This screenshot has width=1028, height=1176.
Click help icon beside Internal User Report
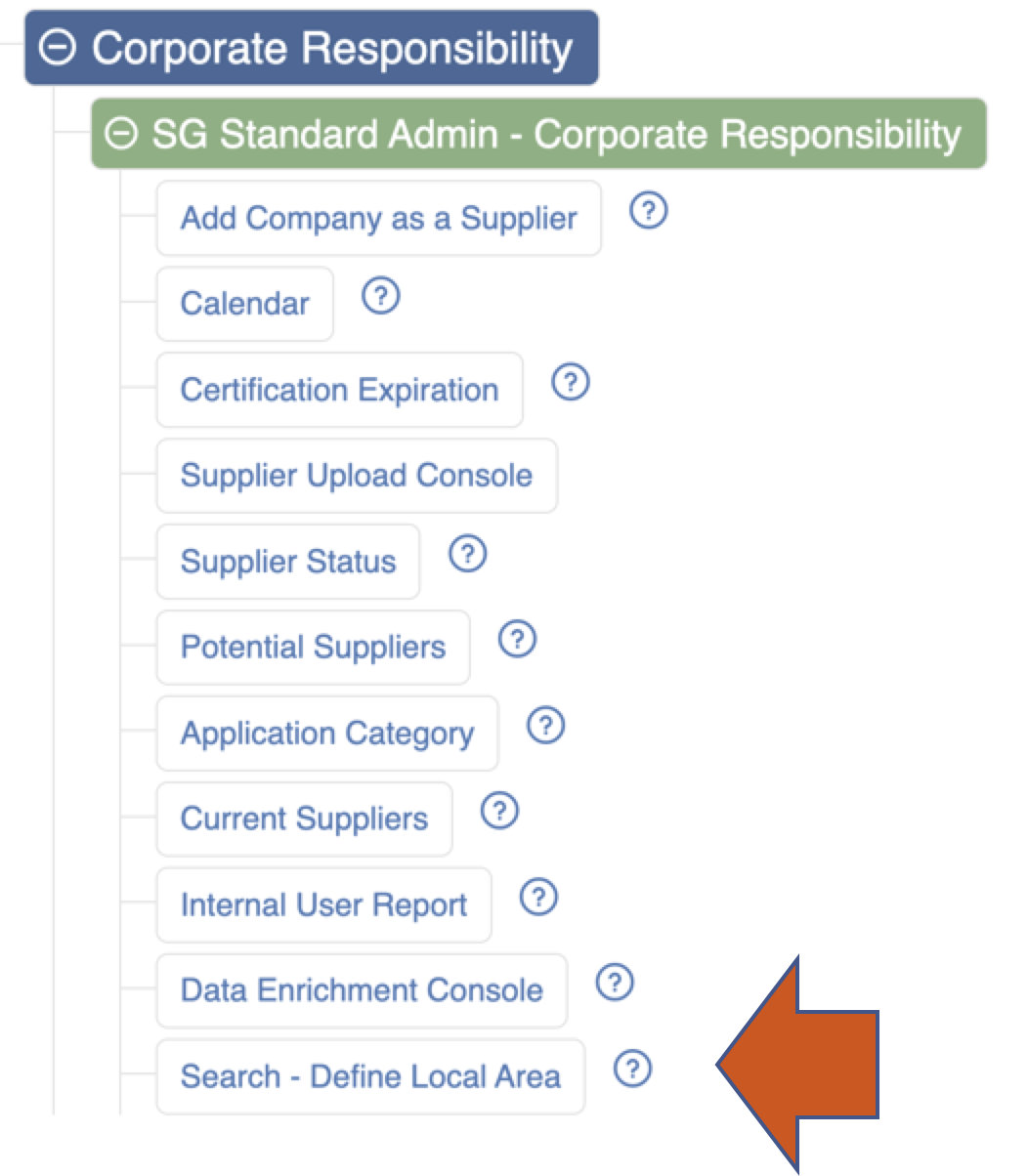click(539, 898)
